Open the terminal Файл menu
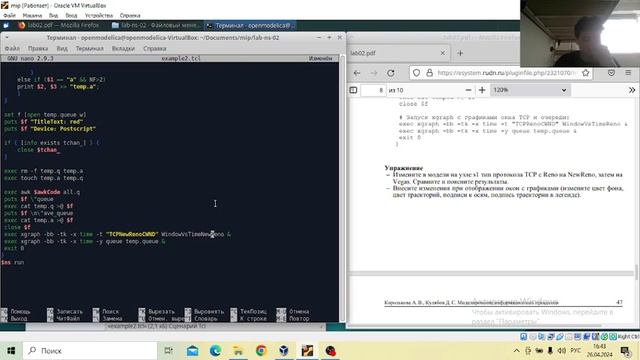 [x=12, y=48]
